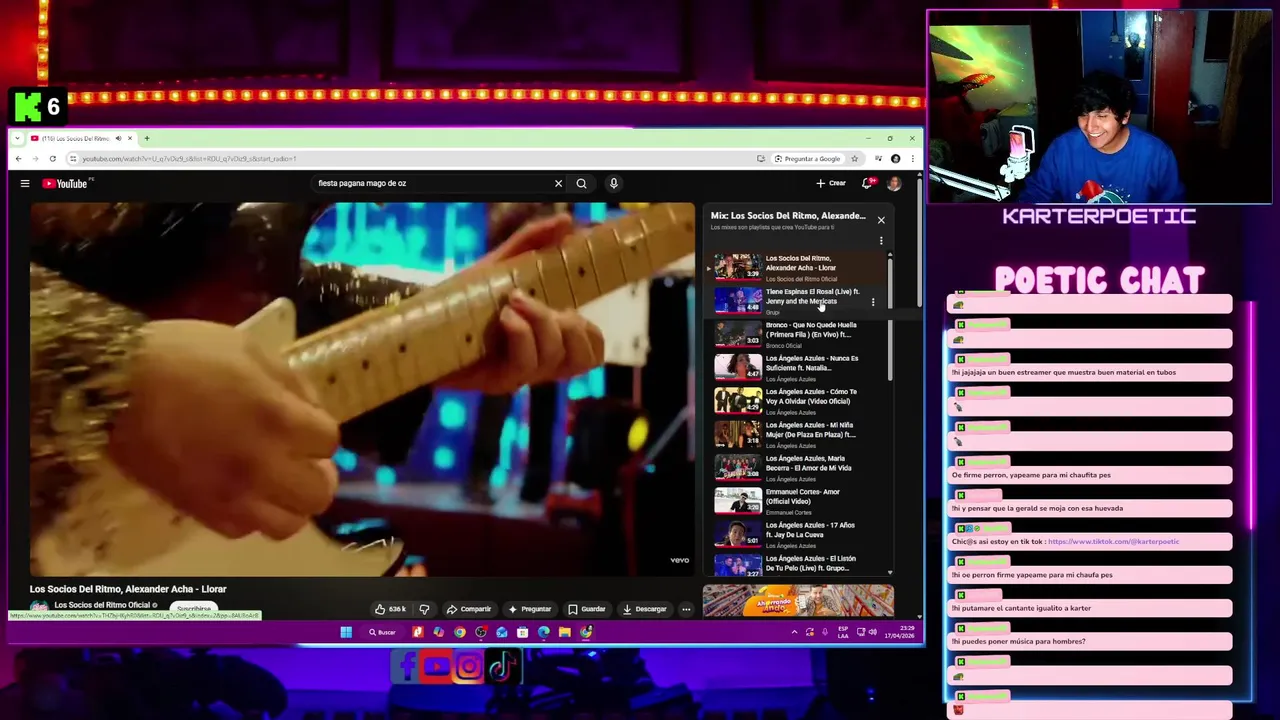This screenshot has height=720, width=1280.
Task: Reload the page in the browser
Action: 52,159
